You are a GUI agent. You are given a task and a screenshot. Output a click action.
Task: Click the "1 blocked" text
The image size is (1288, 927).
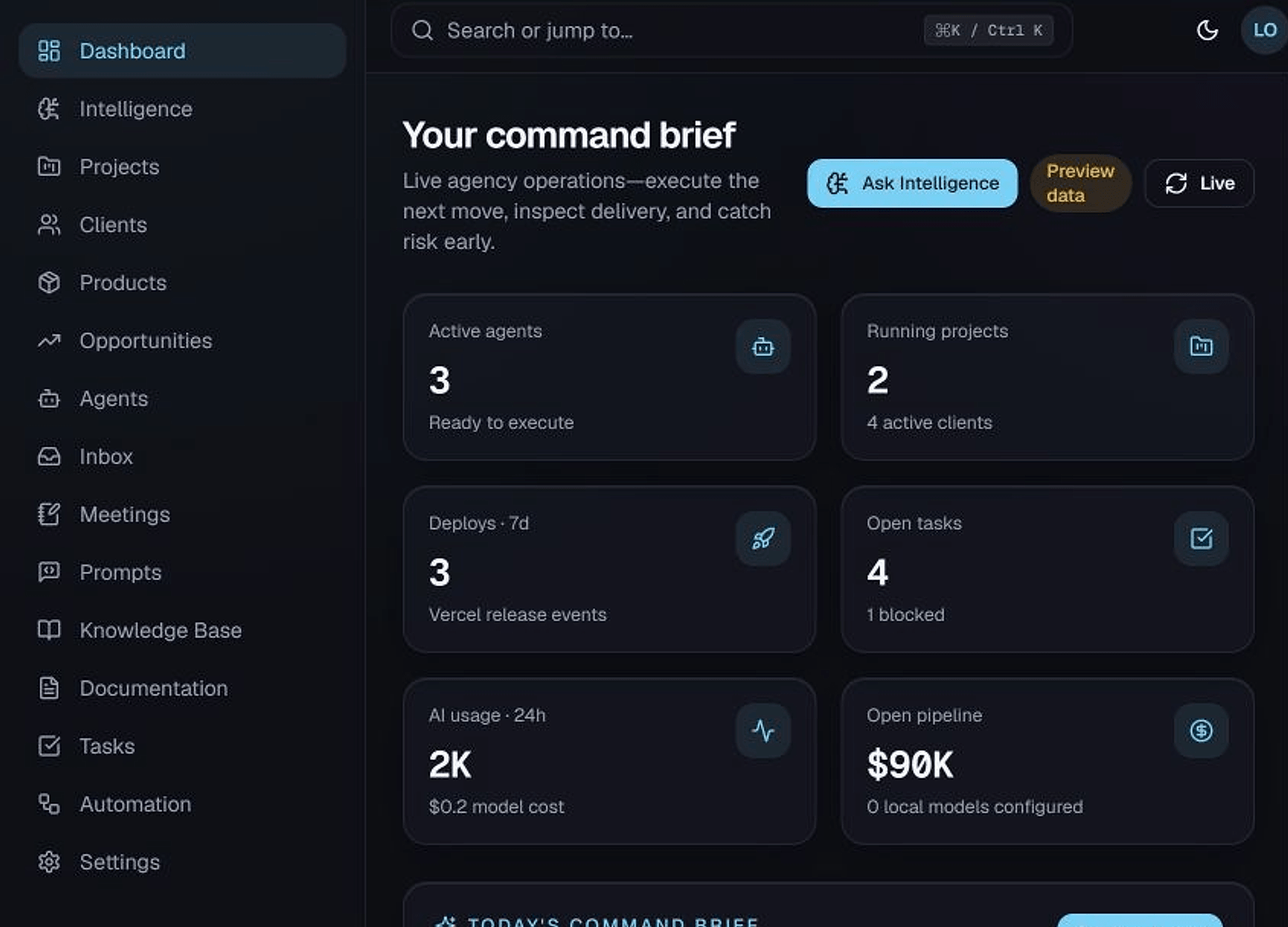pyautogui.click(x=905, y=615)
